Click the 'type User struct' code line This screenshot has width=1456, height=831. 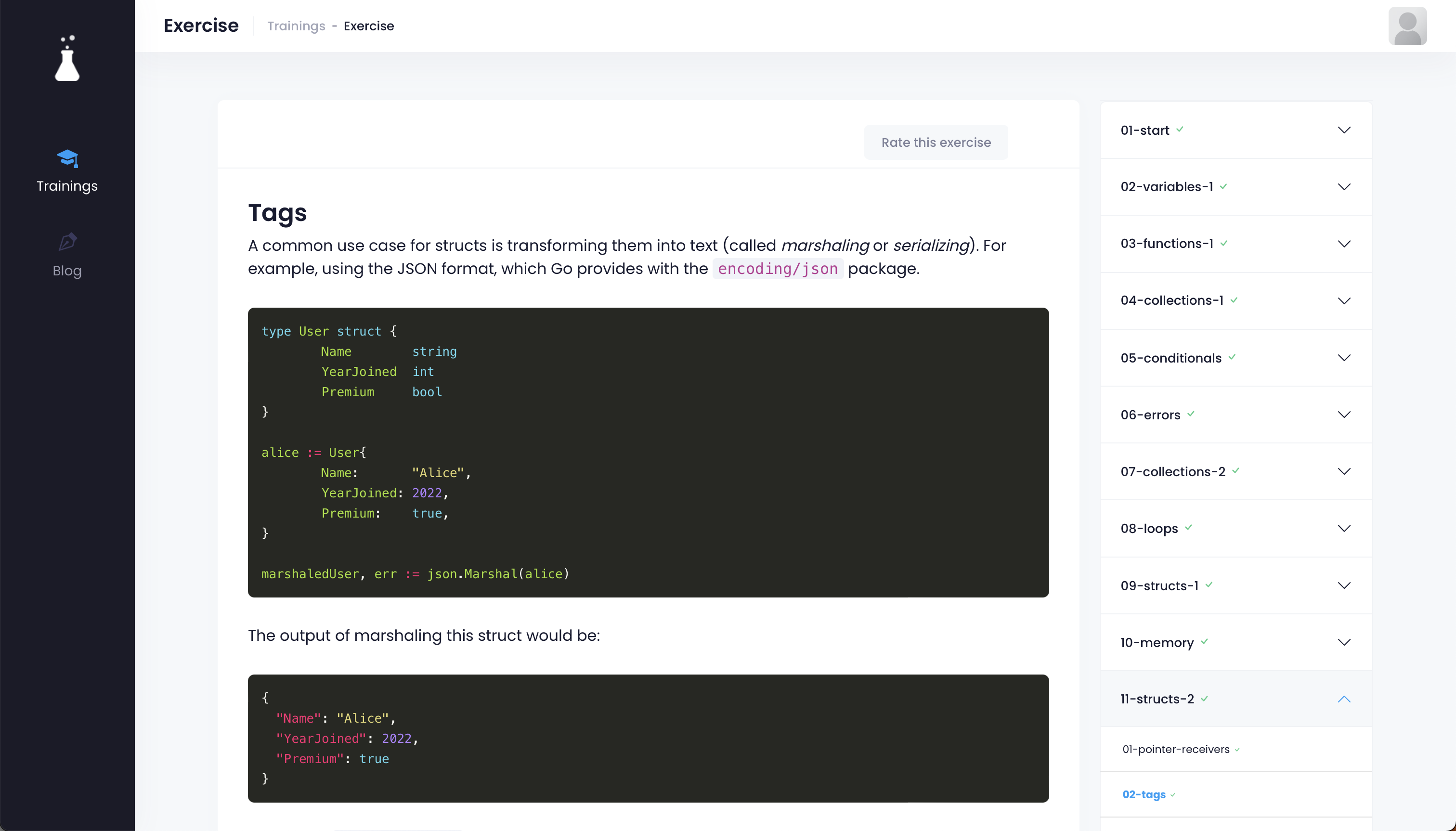[328, 331]
